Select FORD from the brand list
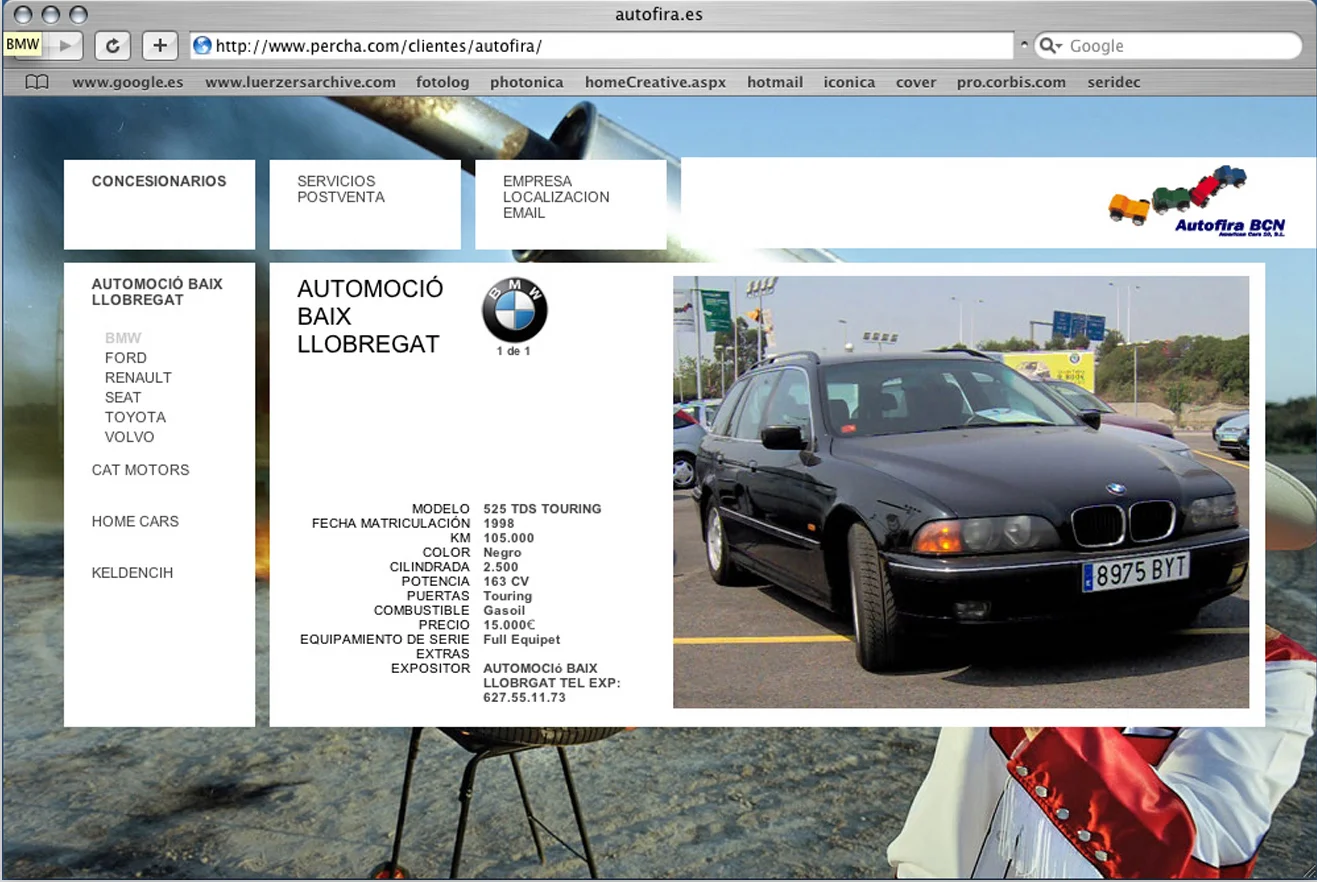Screen dimensions: 1317x882 [126, 357]
